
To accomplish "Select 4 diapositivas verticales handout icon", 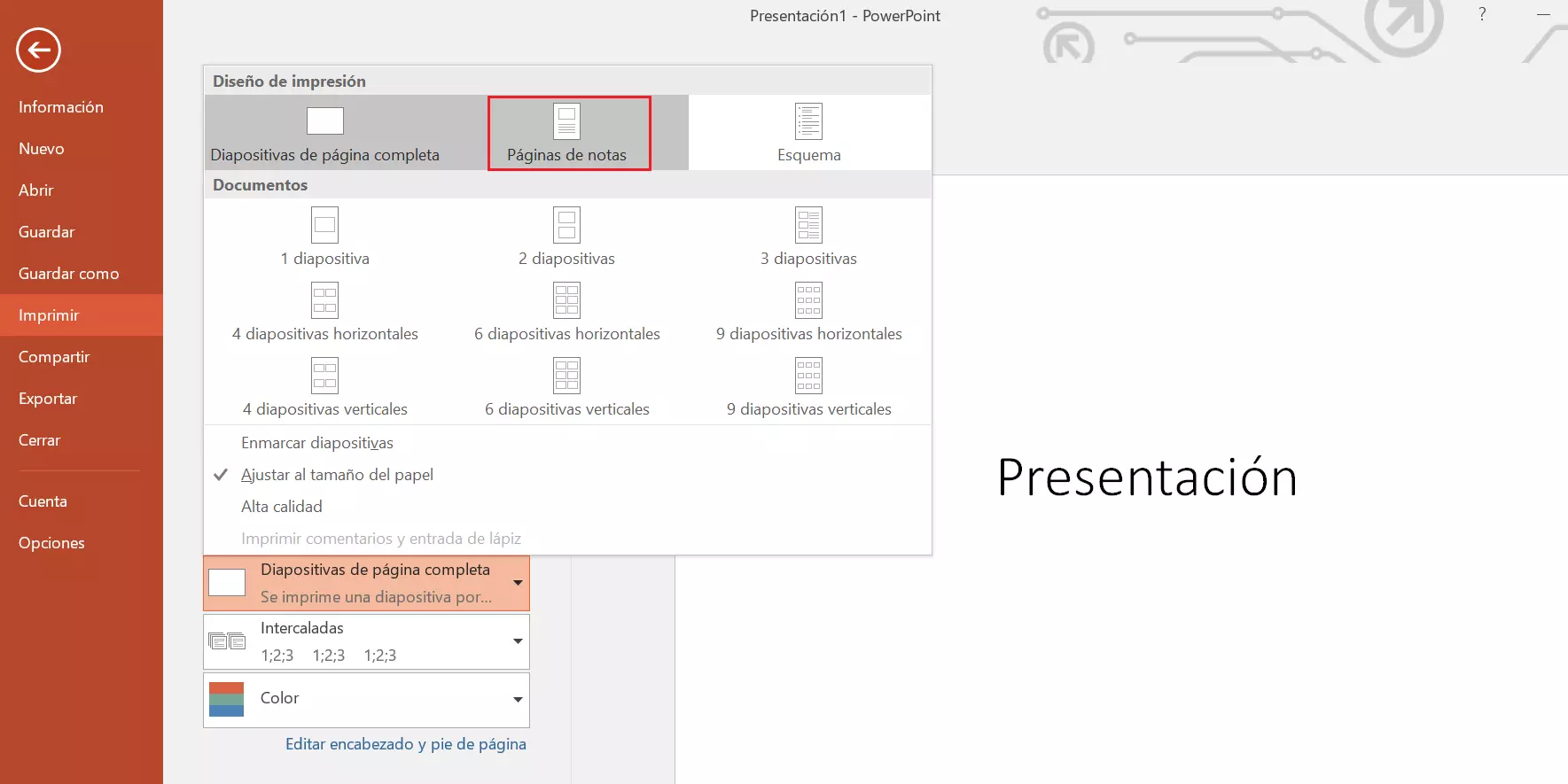I will point(324,376).
